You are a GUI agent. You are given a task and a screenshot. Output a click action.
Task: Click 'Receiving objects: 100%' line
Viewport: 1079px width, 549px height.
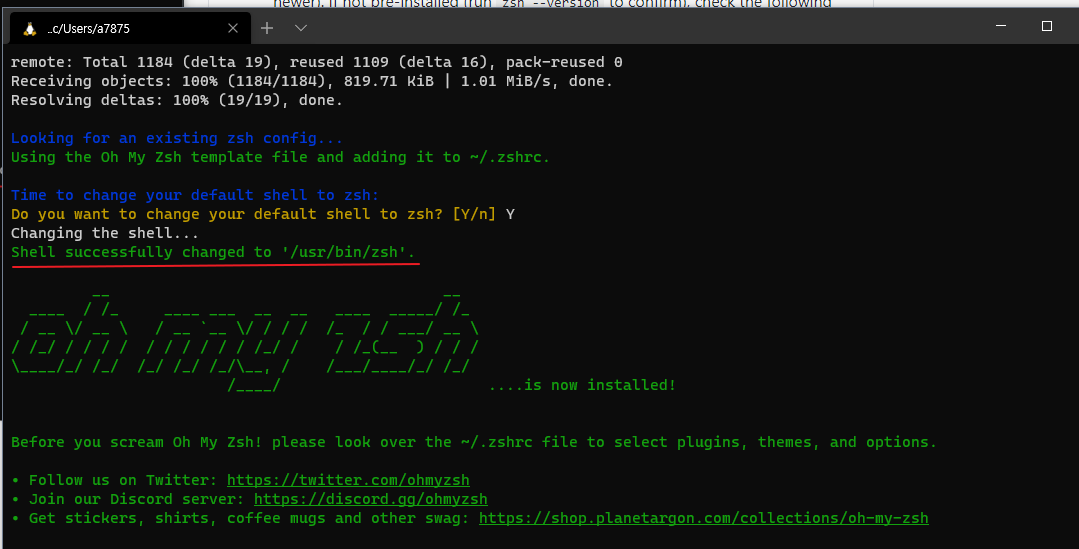pyautogui.click(x=312, y=81)
